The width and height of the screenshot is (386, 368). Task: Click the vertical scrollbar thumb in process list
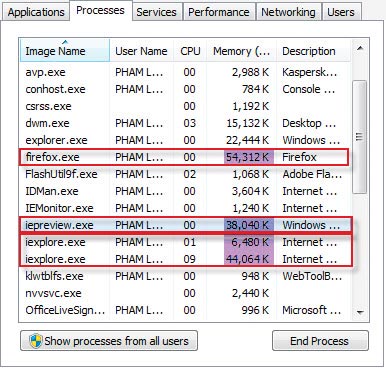360,137
